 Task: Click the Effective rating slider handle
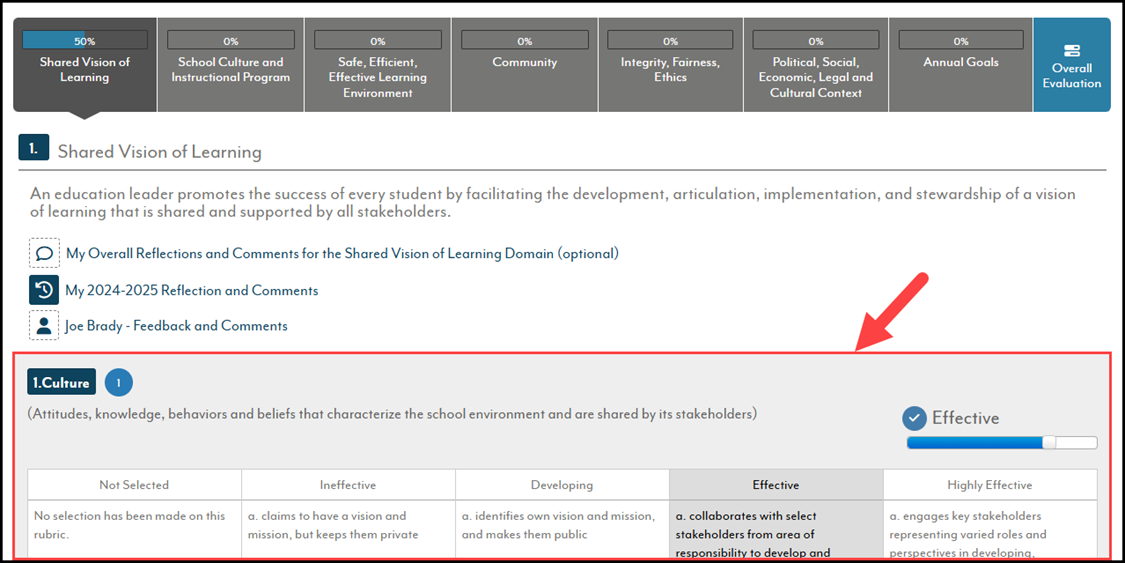(x=1049, y=443)
